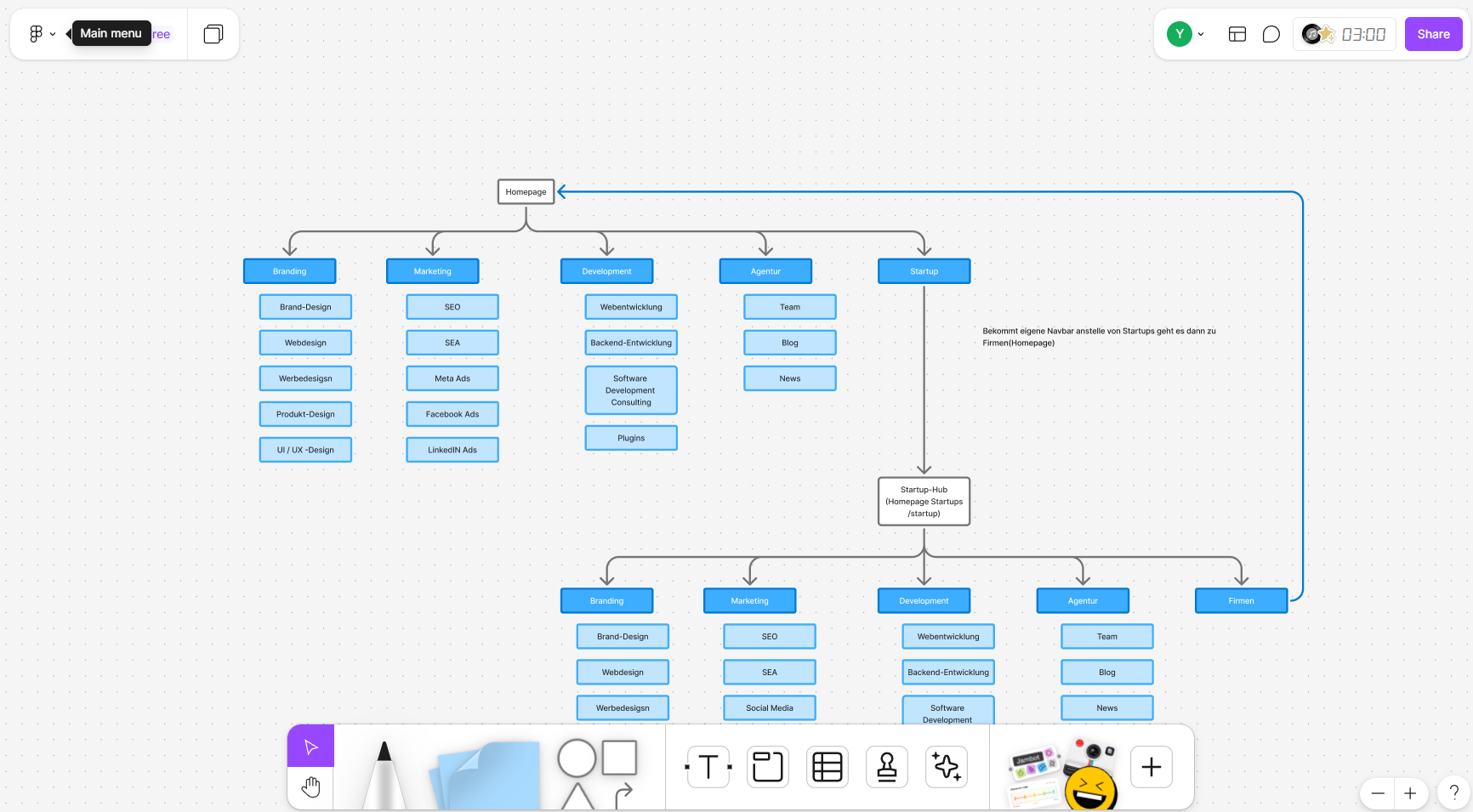Start the 03:00 timer
Image resolution: width=1473 pixels, height=812 pixels.
click(1362, 34)
